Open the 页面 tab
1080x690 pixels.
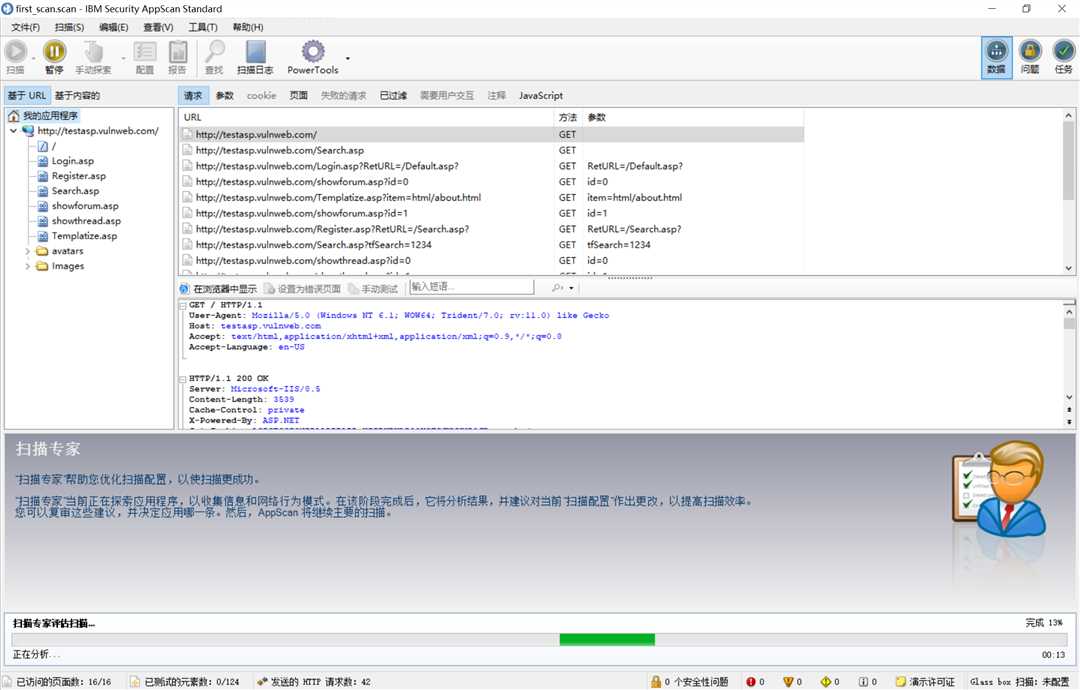coord(298,96)
